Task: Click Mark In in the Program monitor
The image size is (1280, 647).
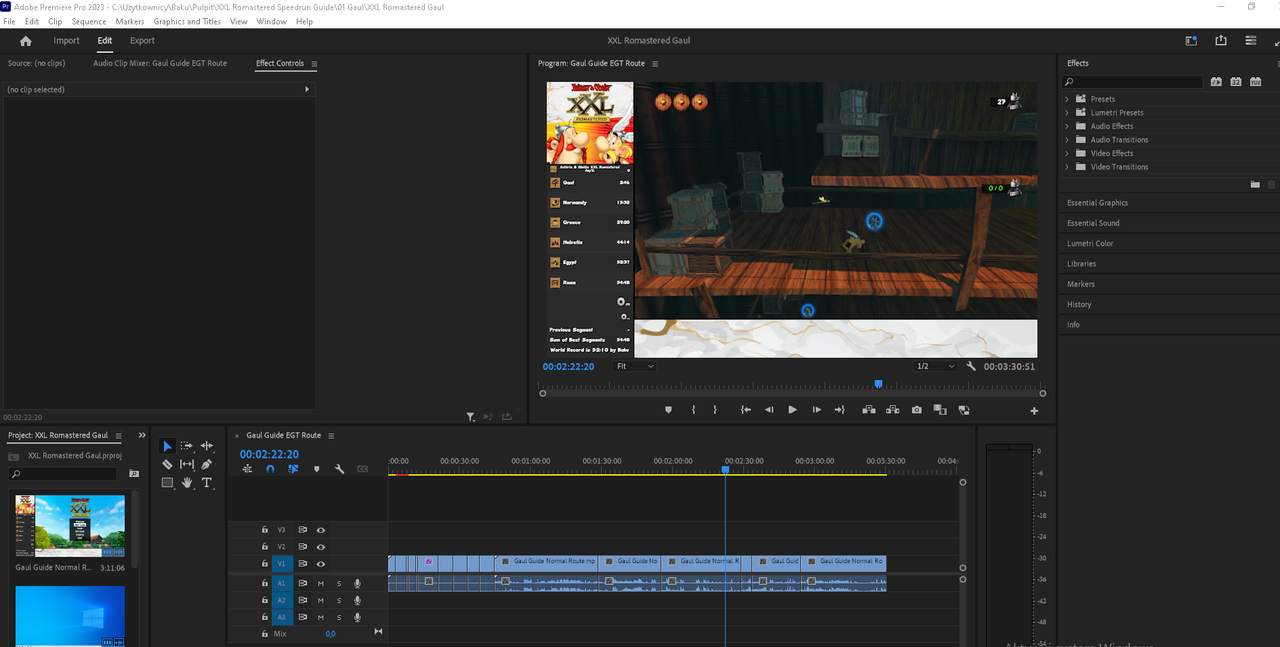Action: point(693,410)
